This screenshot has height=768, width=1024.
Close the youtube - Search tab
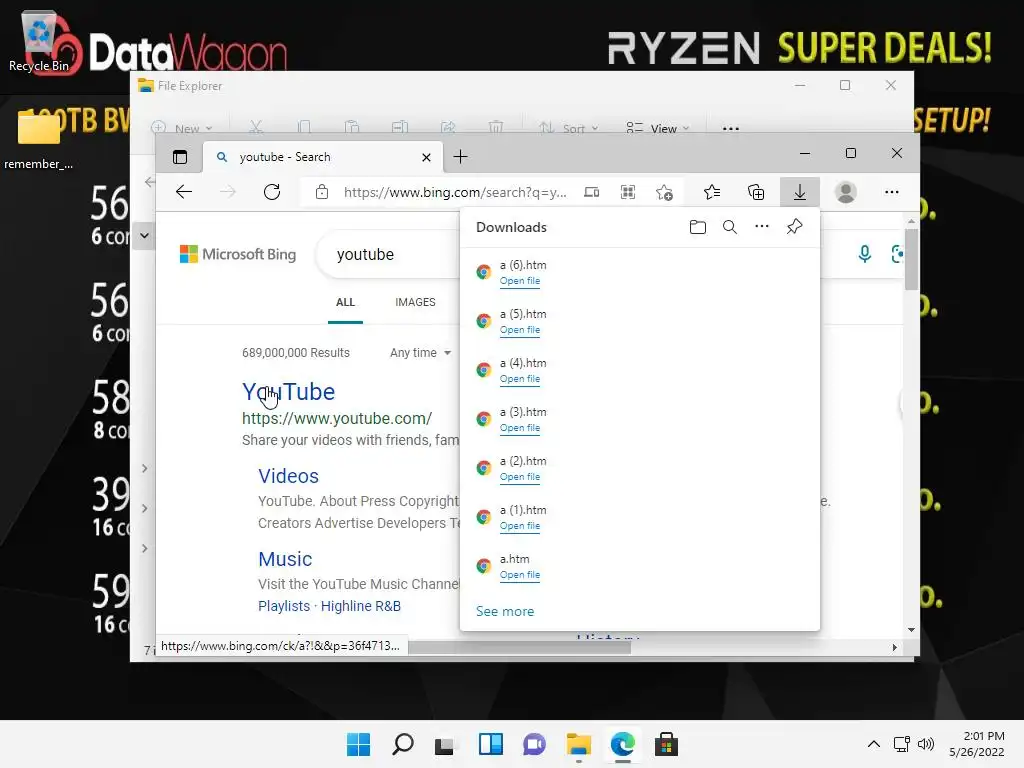pyautogui.click(x=426, y=157)
